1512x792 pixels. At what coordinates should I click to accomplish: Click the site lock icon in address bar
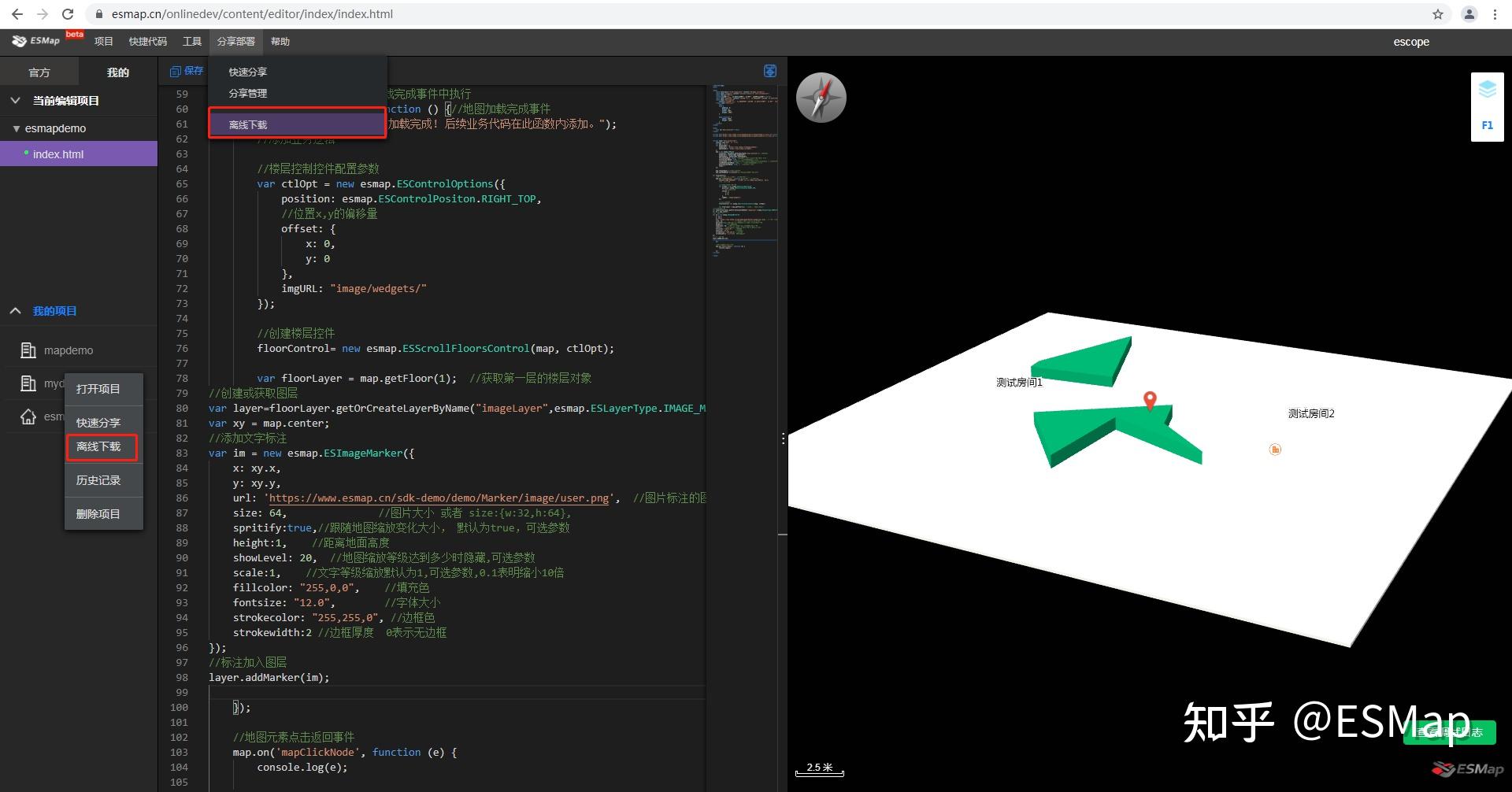99,14
